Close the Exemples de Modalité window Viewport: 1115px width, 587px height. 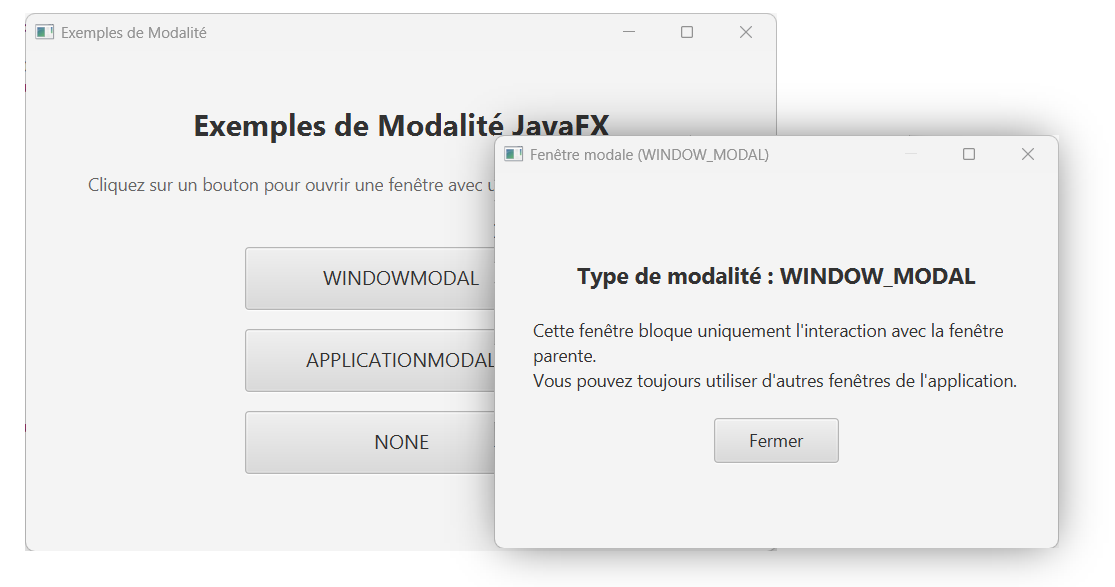[746, 32]
